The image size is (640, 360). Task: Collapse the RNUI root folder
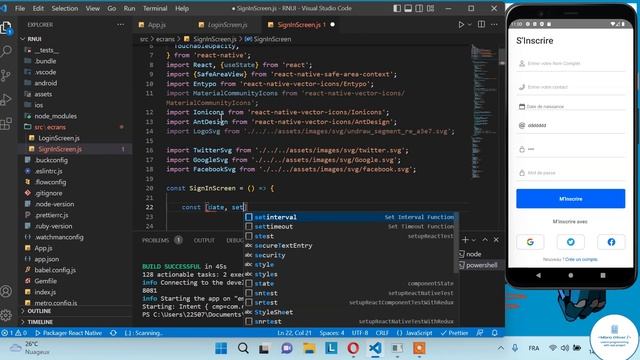35,39
